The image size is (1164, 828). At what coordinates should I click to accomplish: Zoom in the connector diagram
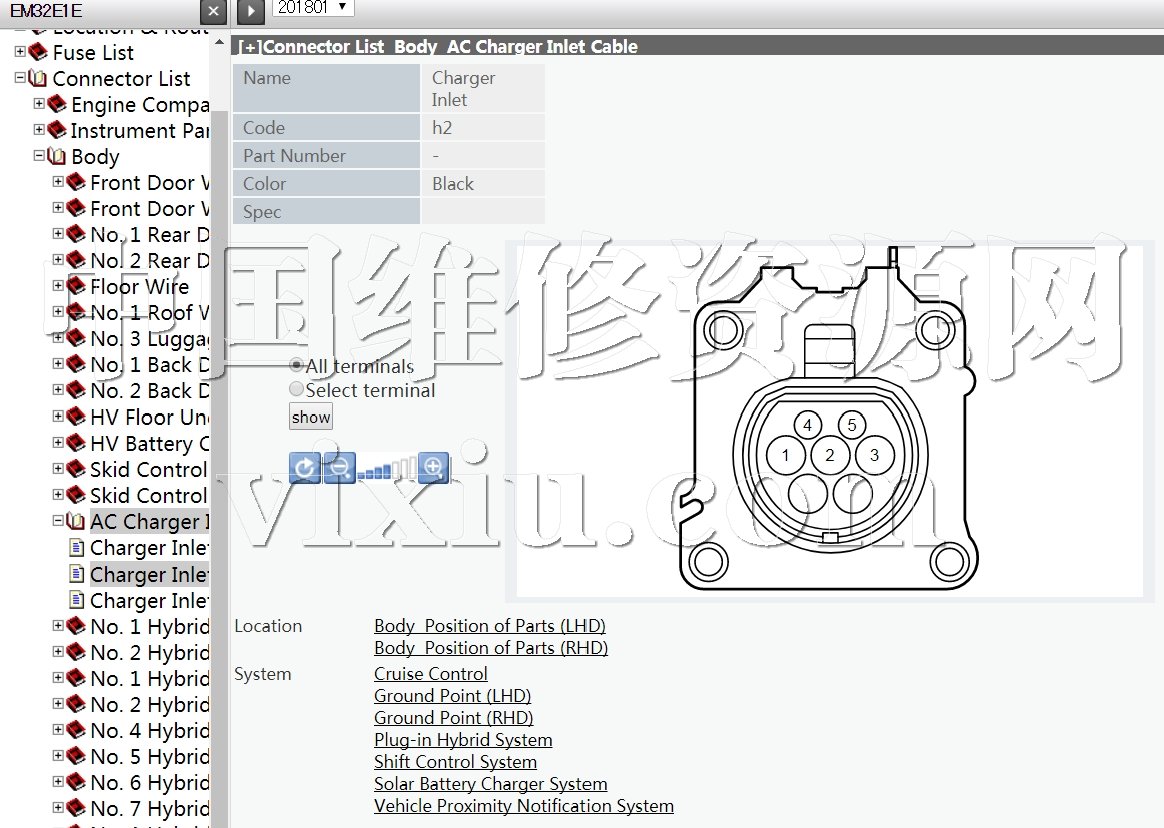(x=433, y=467)
